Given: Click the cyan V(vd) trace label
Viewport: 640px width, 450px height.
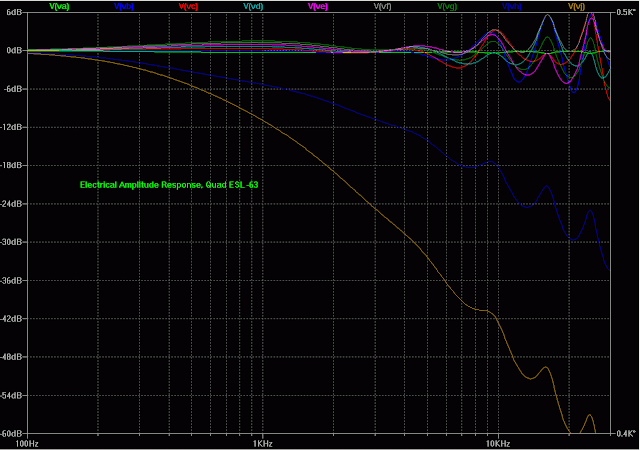Looking at the screenshot, I should point(253,6).
